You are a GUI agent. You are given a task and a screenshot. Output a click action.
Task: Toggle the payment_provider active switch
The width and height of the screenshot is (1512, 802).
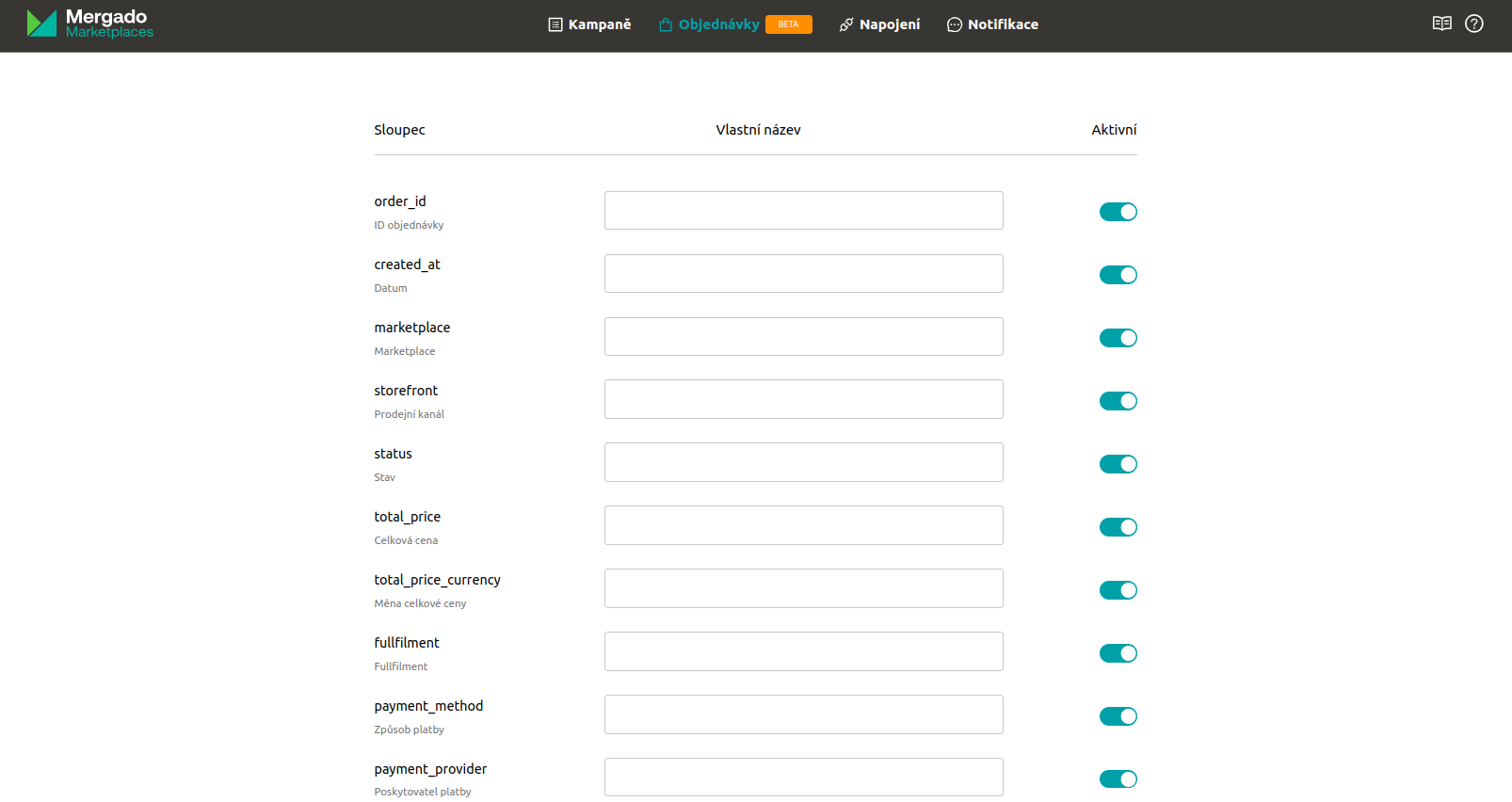1118,778
